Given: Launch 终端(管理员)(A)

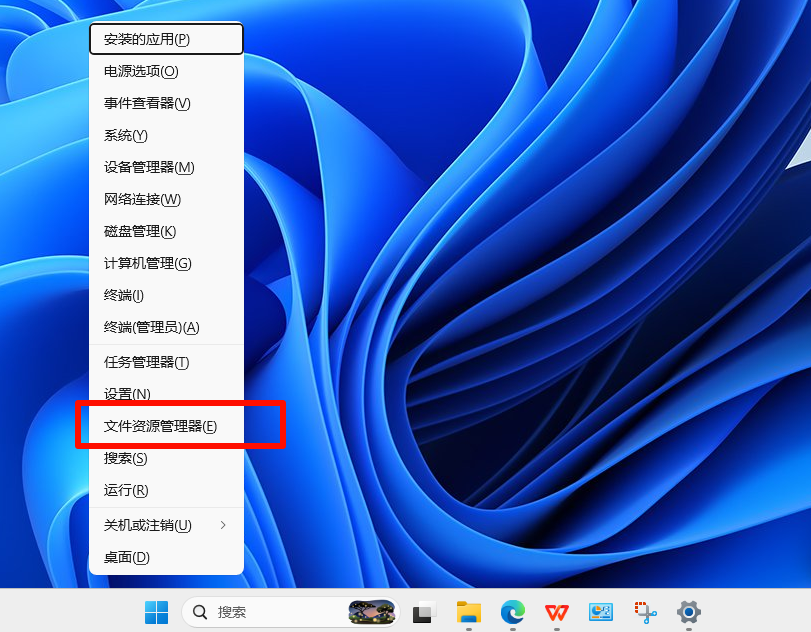Looking at the screenshot, I should point(167,328).
